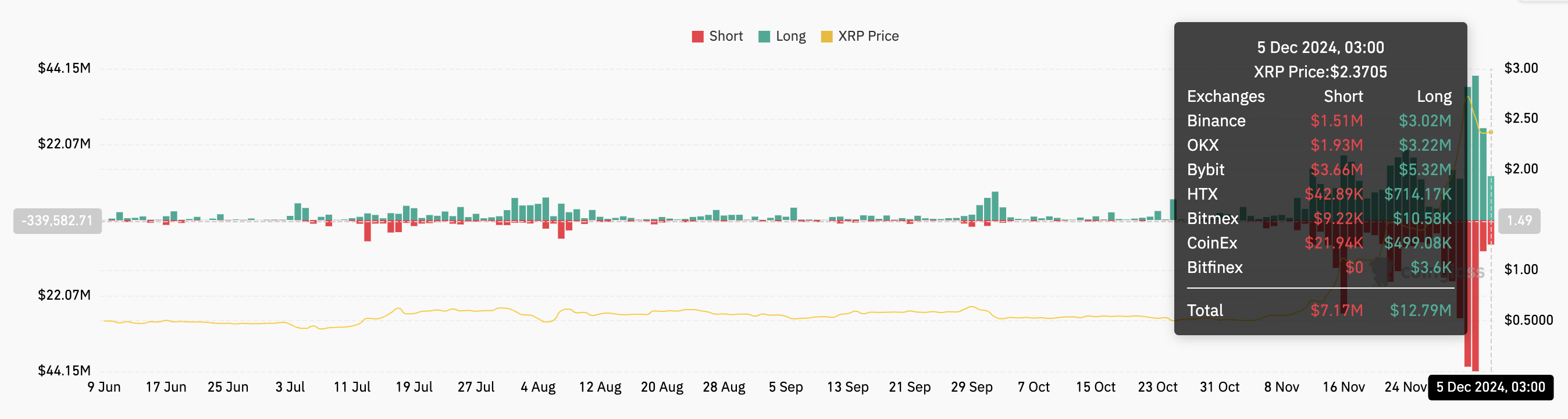Click the $3.00 right axis price label

(x=1520, y=68)
